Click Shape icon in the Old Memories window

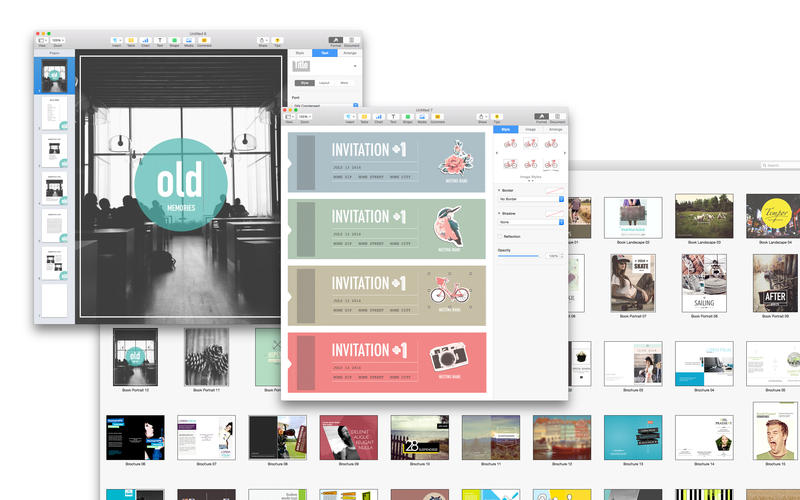(174, 40)
